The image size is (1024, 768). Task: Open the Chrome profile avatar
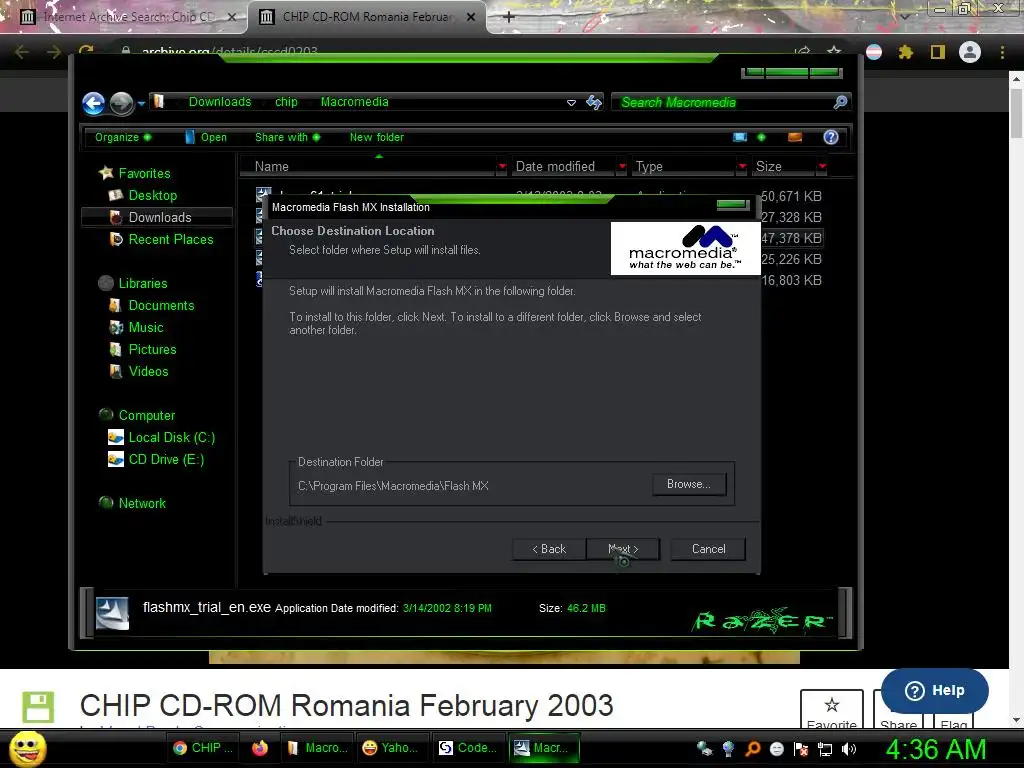coord(970,52)
